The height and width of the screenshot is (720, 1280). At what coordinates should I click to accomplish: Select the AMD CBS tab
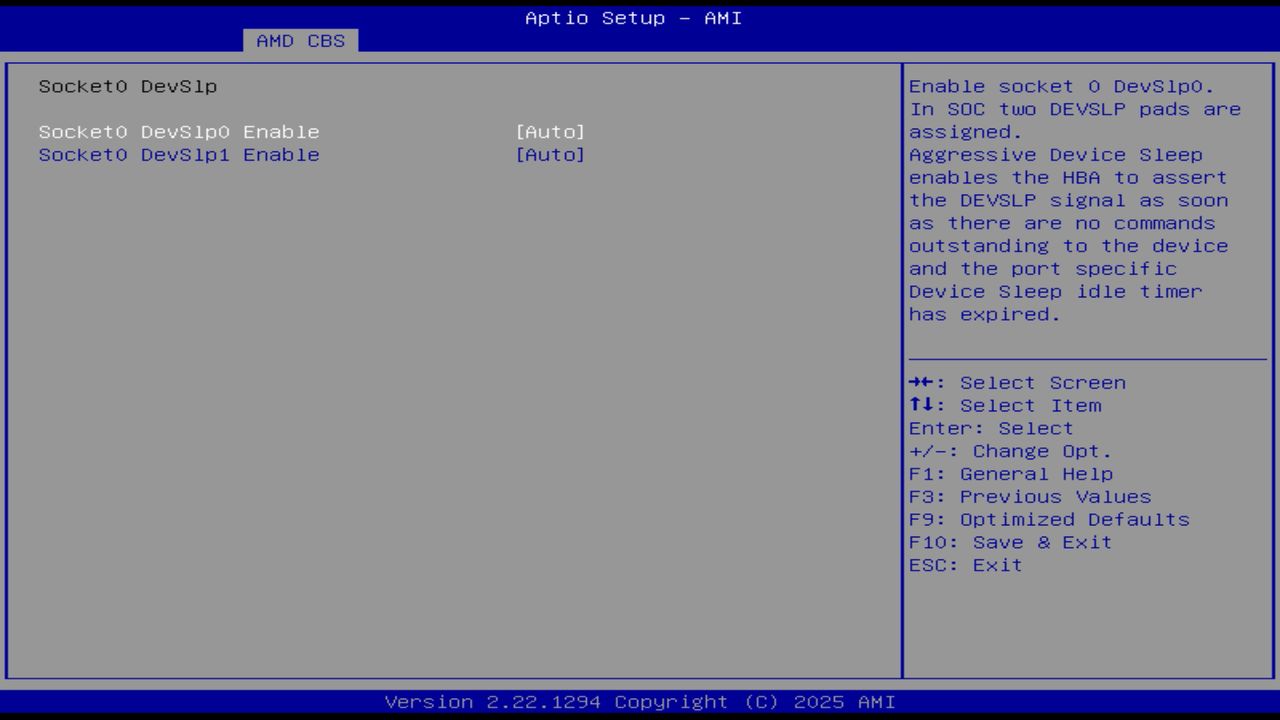(x=301, y=41)
